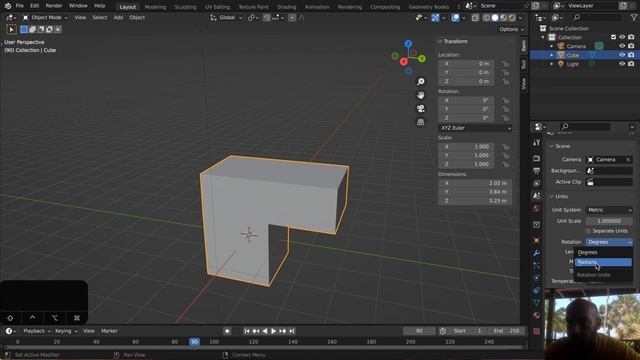Open the Add menu in viewport
This screenshot has width=640, height=360.
pyautogui.click(x=118, y=18)
